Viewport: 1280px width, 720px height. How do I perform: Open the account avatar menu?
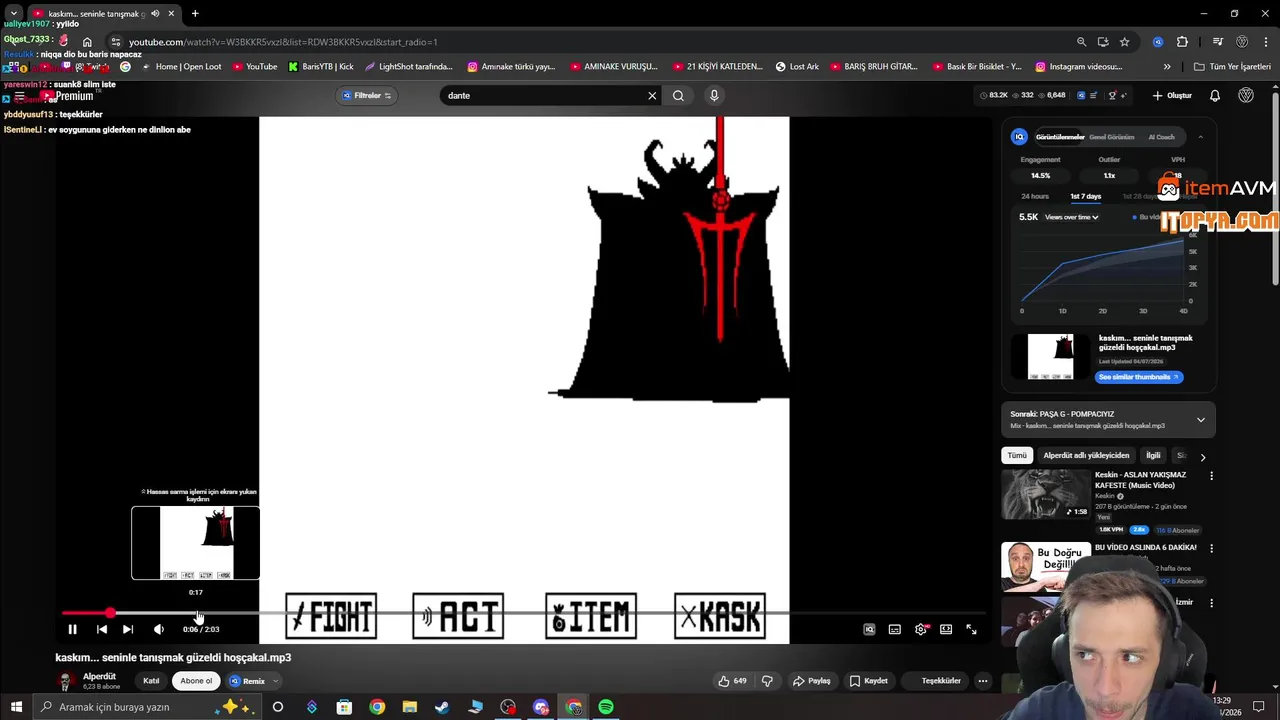1246,96
